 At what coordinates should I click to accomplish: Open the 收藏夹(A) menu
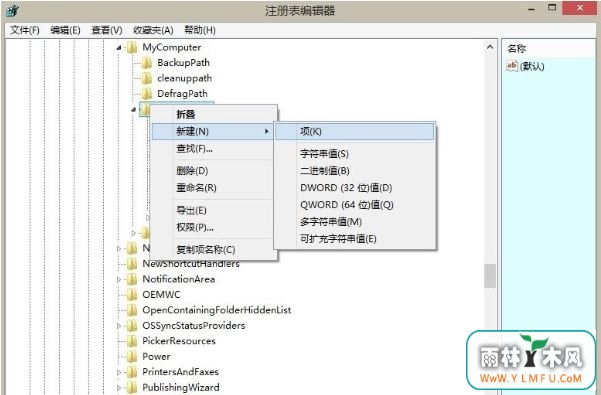(153, 30)
